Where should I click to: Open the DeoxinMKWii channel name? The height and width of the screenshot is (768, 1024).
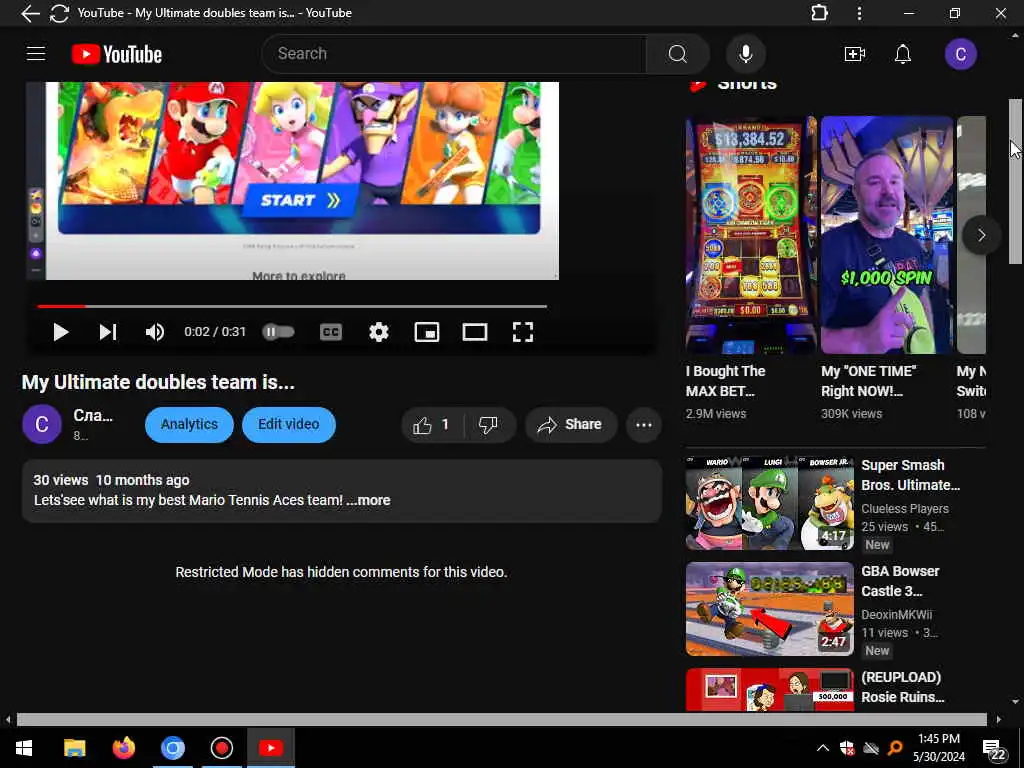[896, 615]
